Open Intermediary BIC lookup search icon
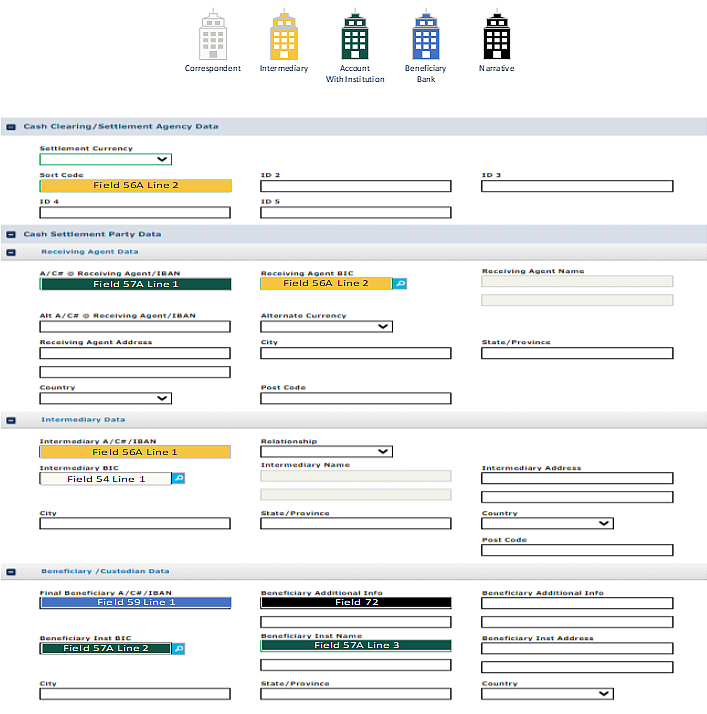 (178, 479)
